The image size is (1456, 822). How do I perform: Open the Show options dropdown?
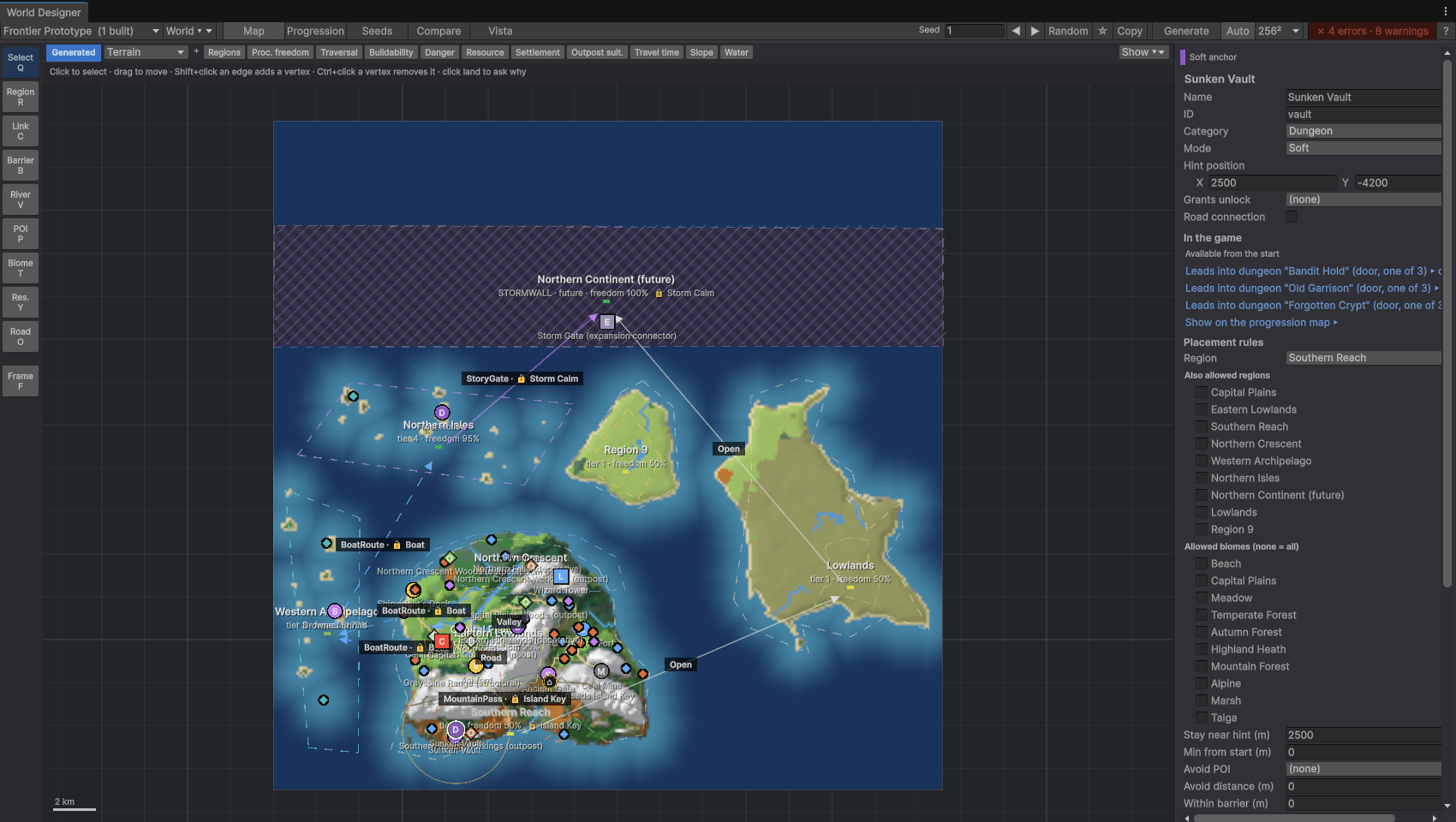1143,52
